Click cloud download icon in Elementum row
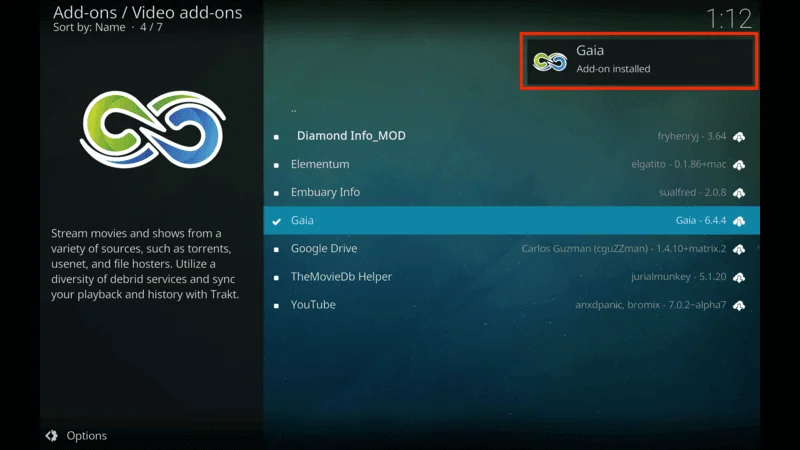The width and height of the screenshot is (800, 450). coord(739,165)
